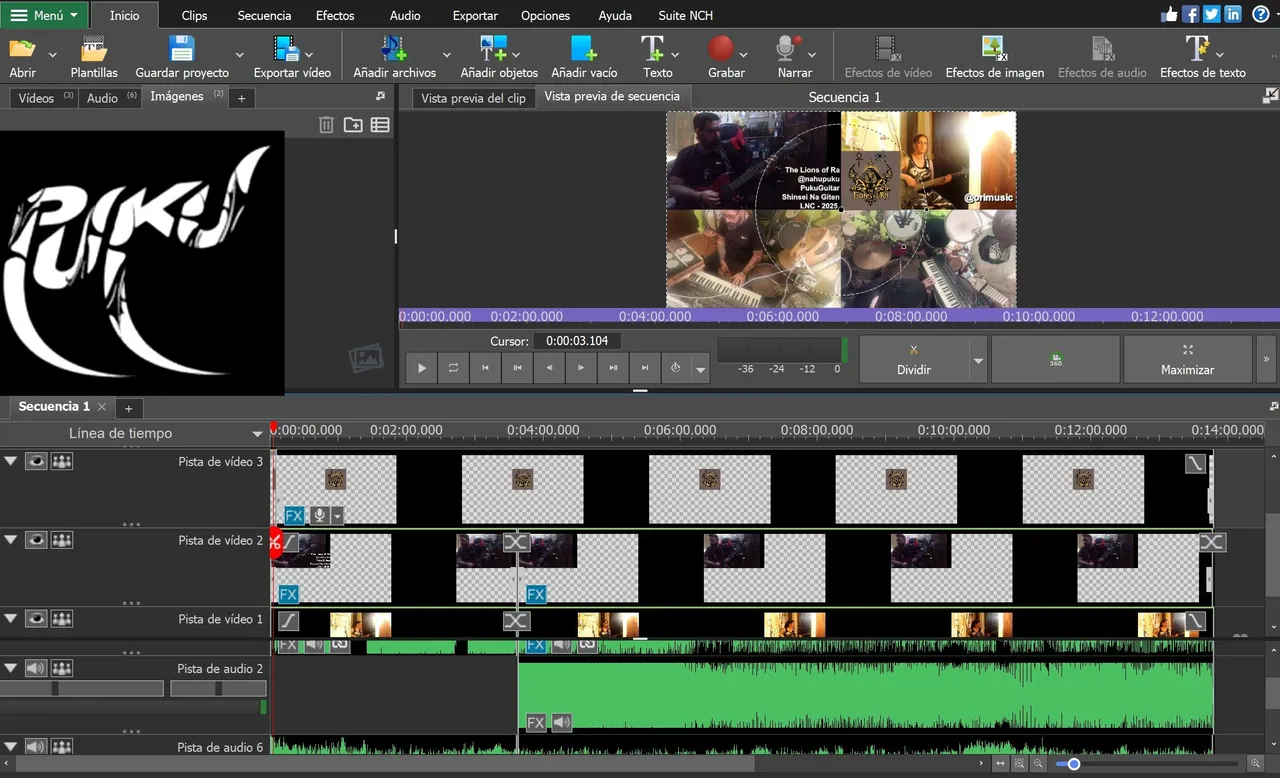The height and width of the screenshot is (778, 1280).
Task: Click the Dividir split clip button
Action: coord(913,359)
